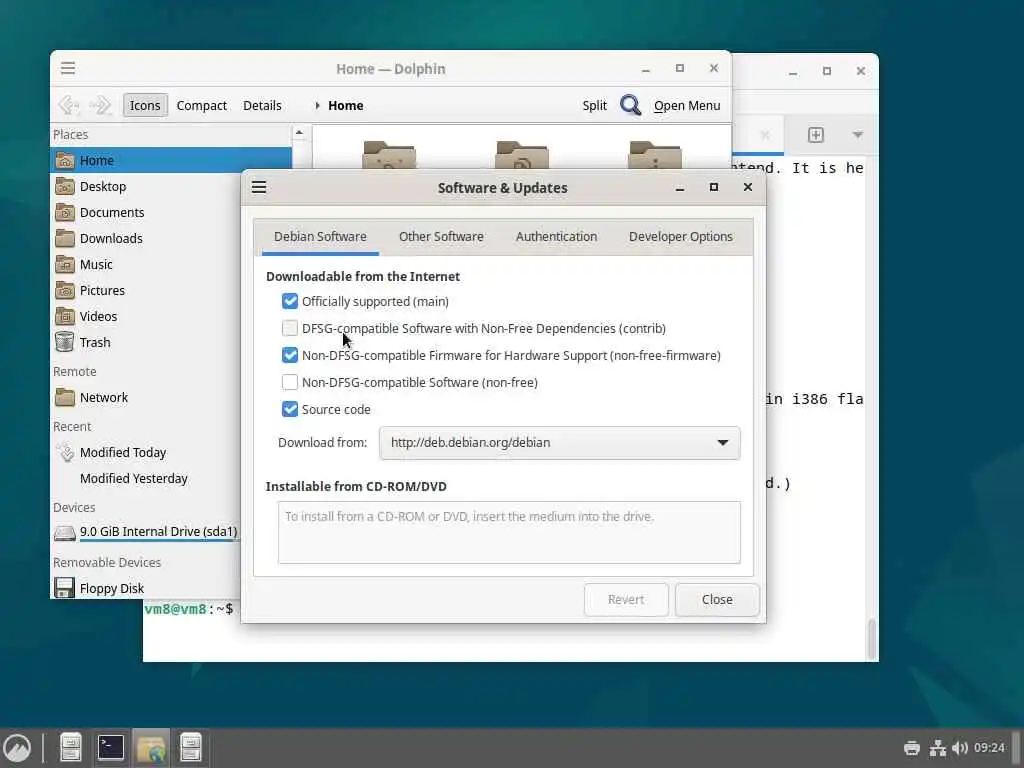Click terminal window vertical scrollbar
1024x768 pixels.
(x=871, y=639)
